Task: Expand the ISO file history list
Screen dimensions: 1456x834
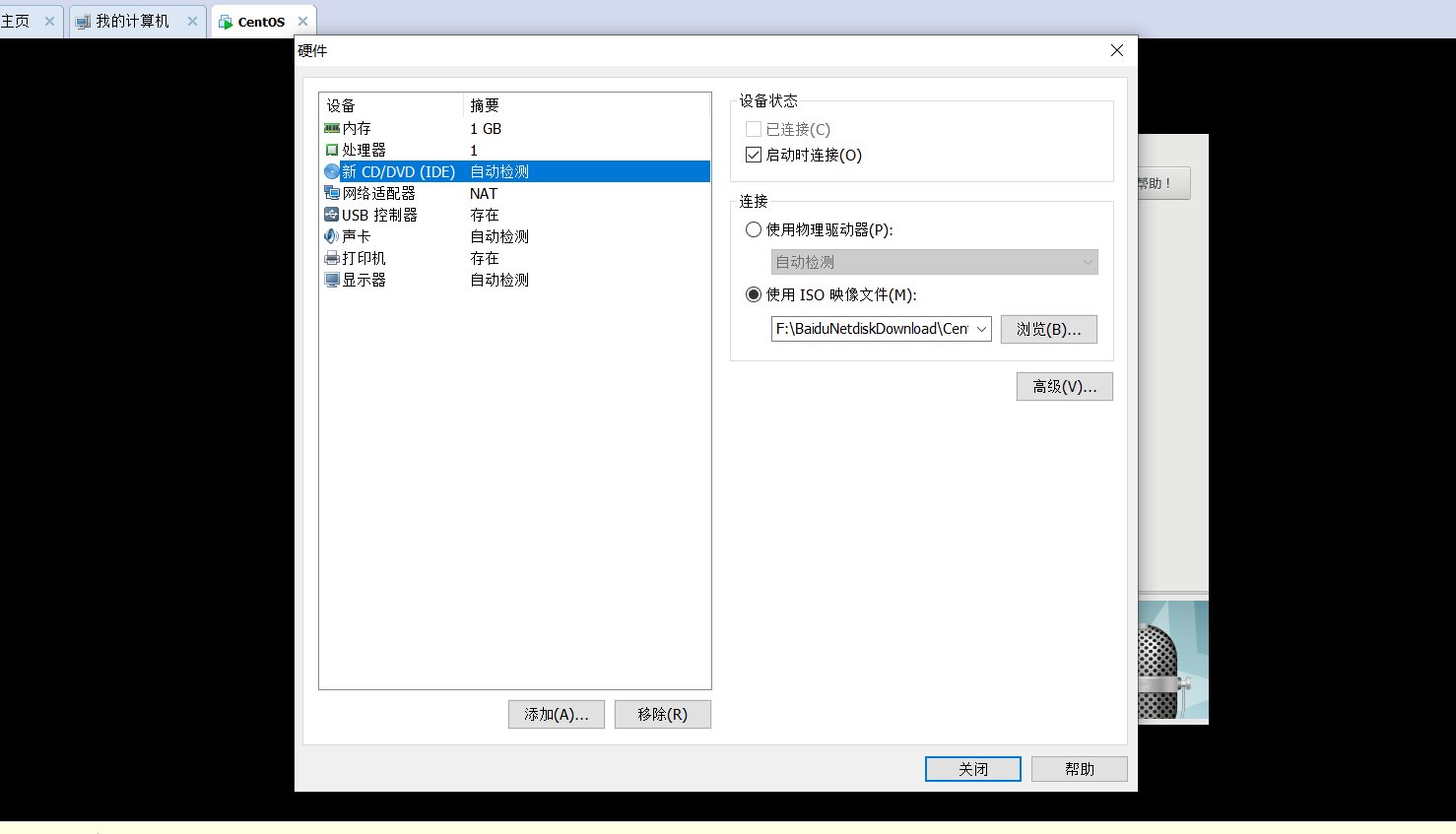Action: (x=982, y=328)
